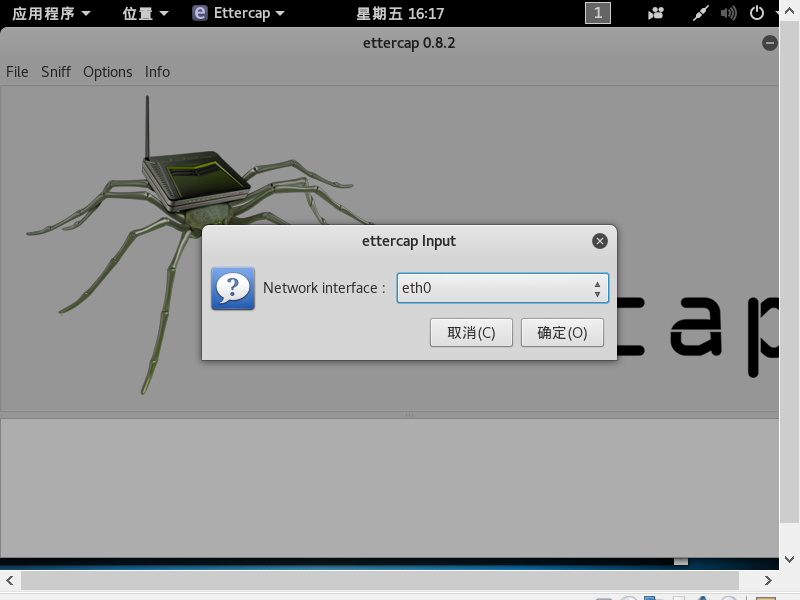Click the combo box up/down arrows
800x600 pixels.
[597, 289]
